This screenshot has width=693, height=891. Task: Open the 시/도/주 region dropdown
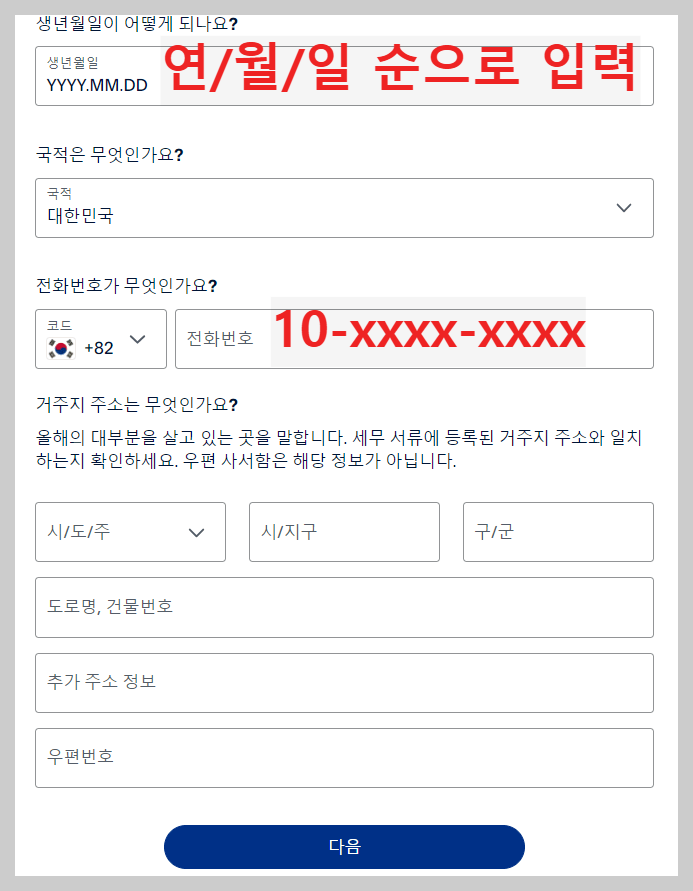(130, 532)
